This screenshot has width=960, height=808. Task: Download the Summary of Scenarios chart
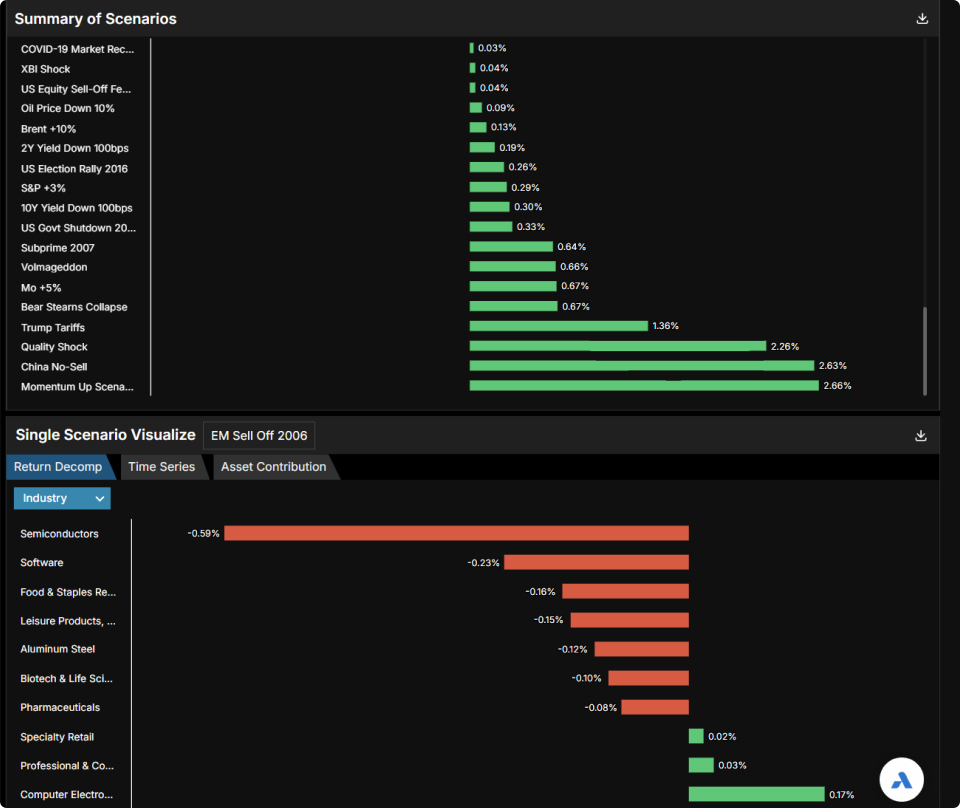922,19
